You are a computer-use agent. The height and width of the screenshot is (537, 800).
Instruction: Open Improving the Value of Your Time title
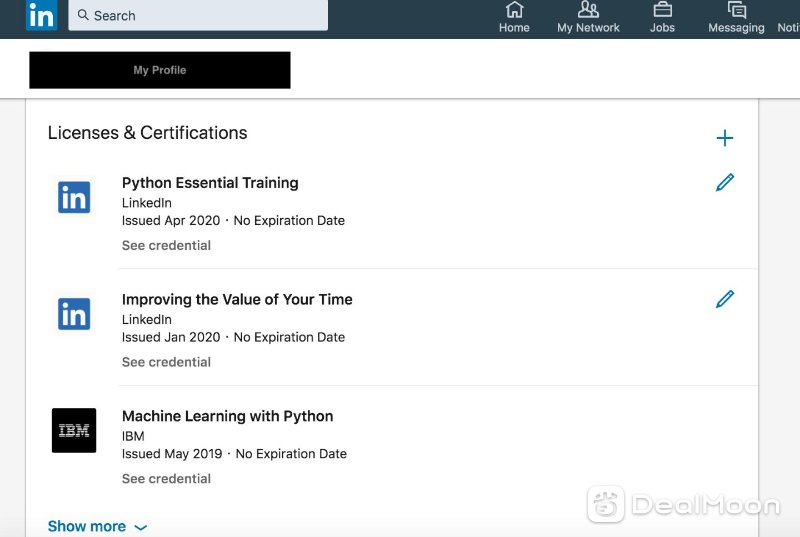[x=237, y=299]
